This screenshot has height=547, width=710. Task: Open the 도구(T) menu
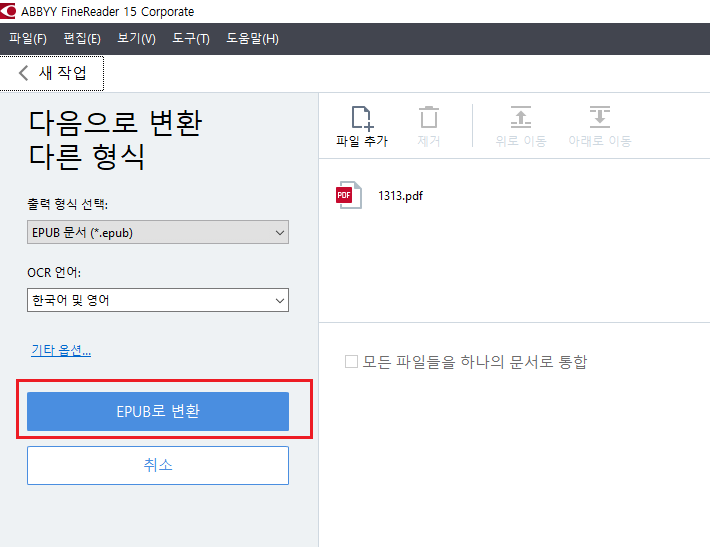click(x=191, y=38)
